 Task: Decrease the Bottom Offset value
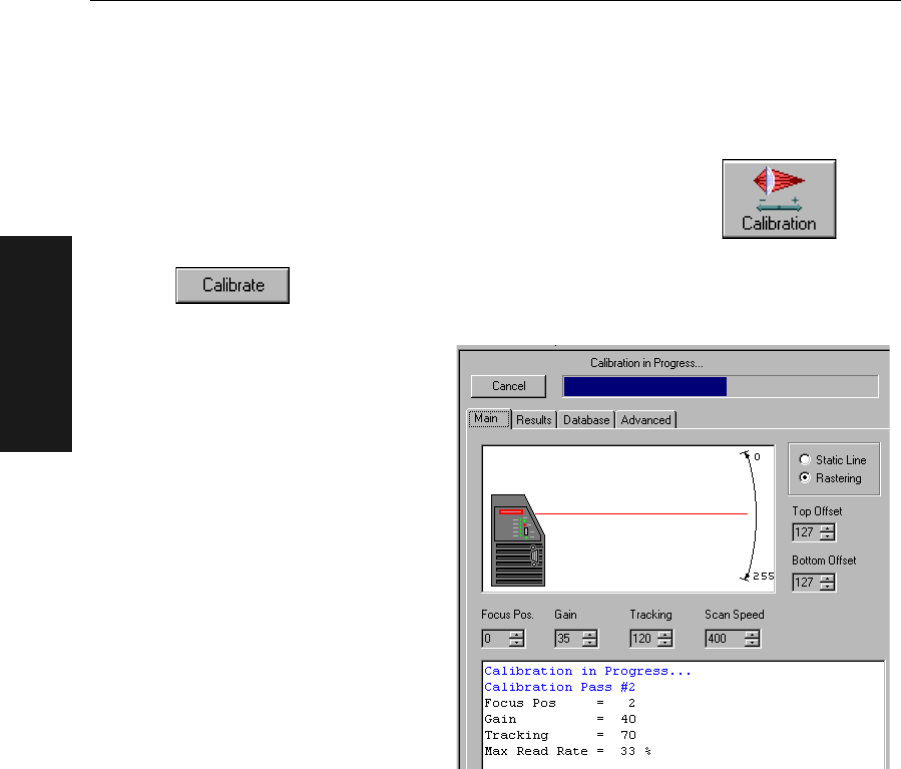pyautogui.click(x=827, y=586)
